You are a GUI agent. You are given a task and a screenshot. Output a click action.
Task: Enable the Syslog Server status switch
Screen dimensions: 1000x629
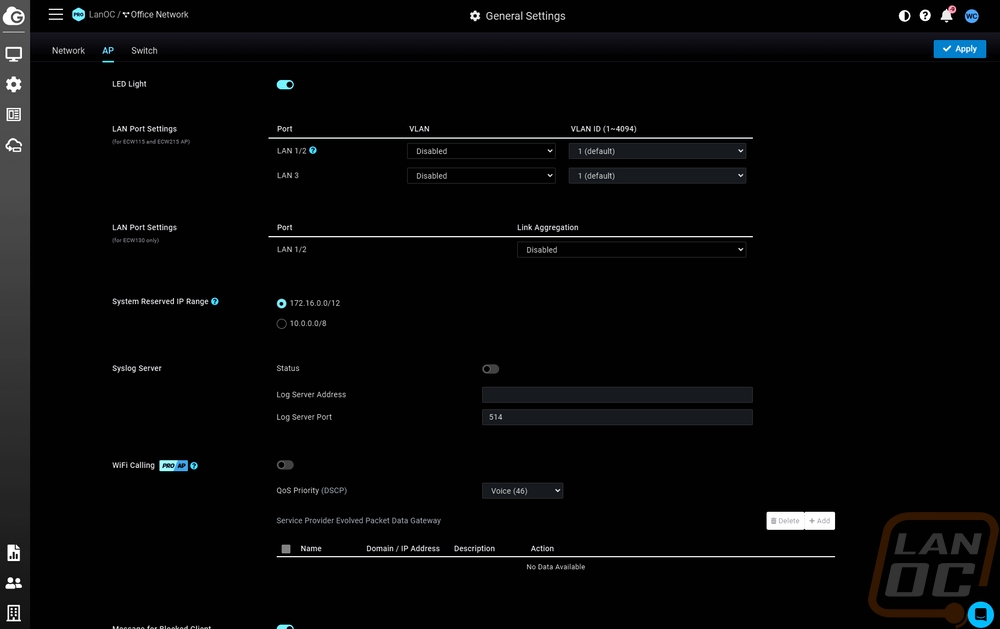pos(490,369)
